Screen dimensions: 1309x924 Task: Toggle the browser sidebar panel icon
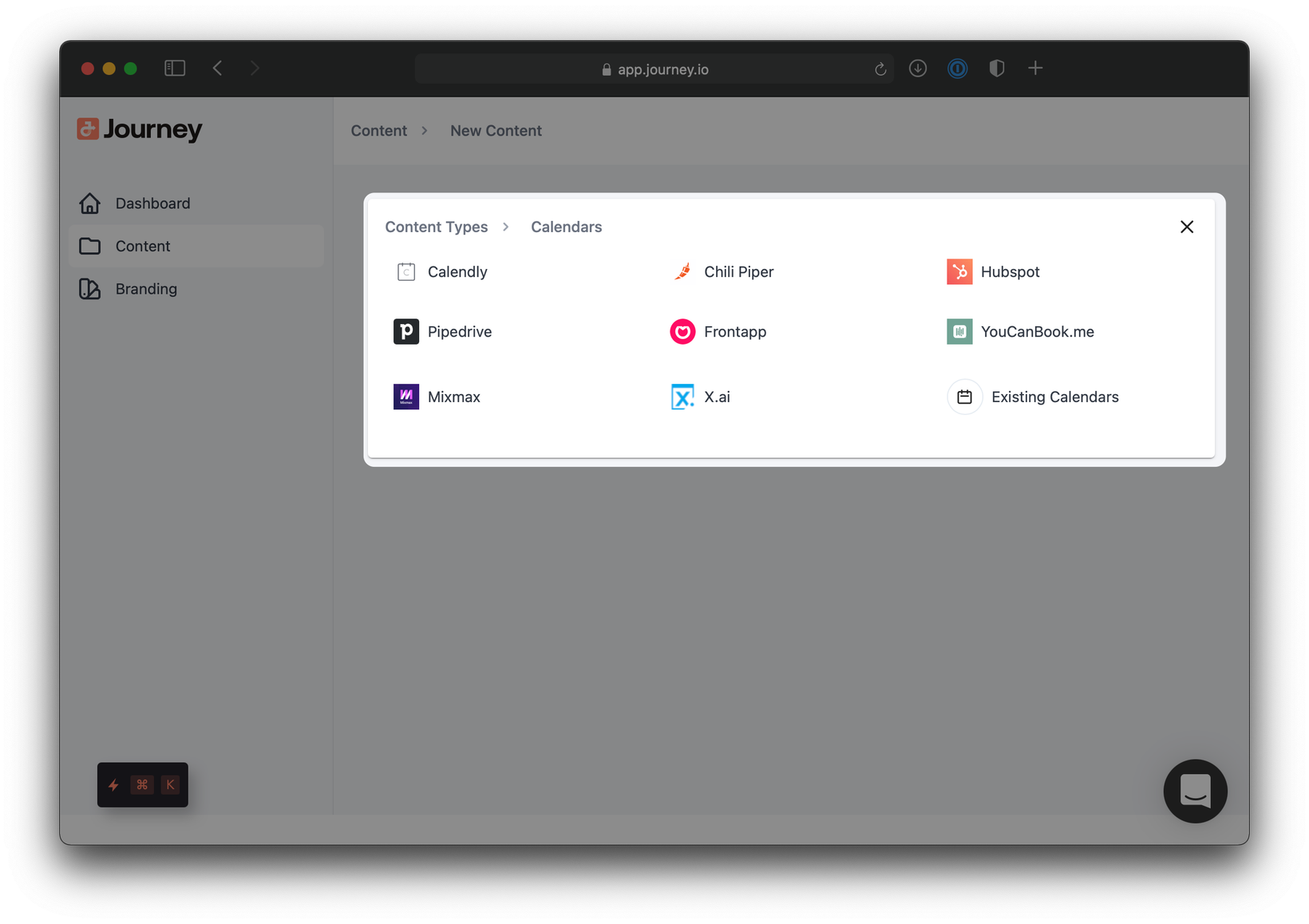pos(175,69)
